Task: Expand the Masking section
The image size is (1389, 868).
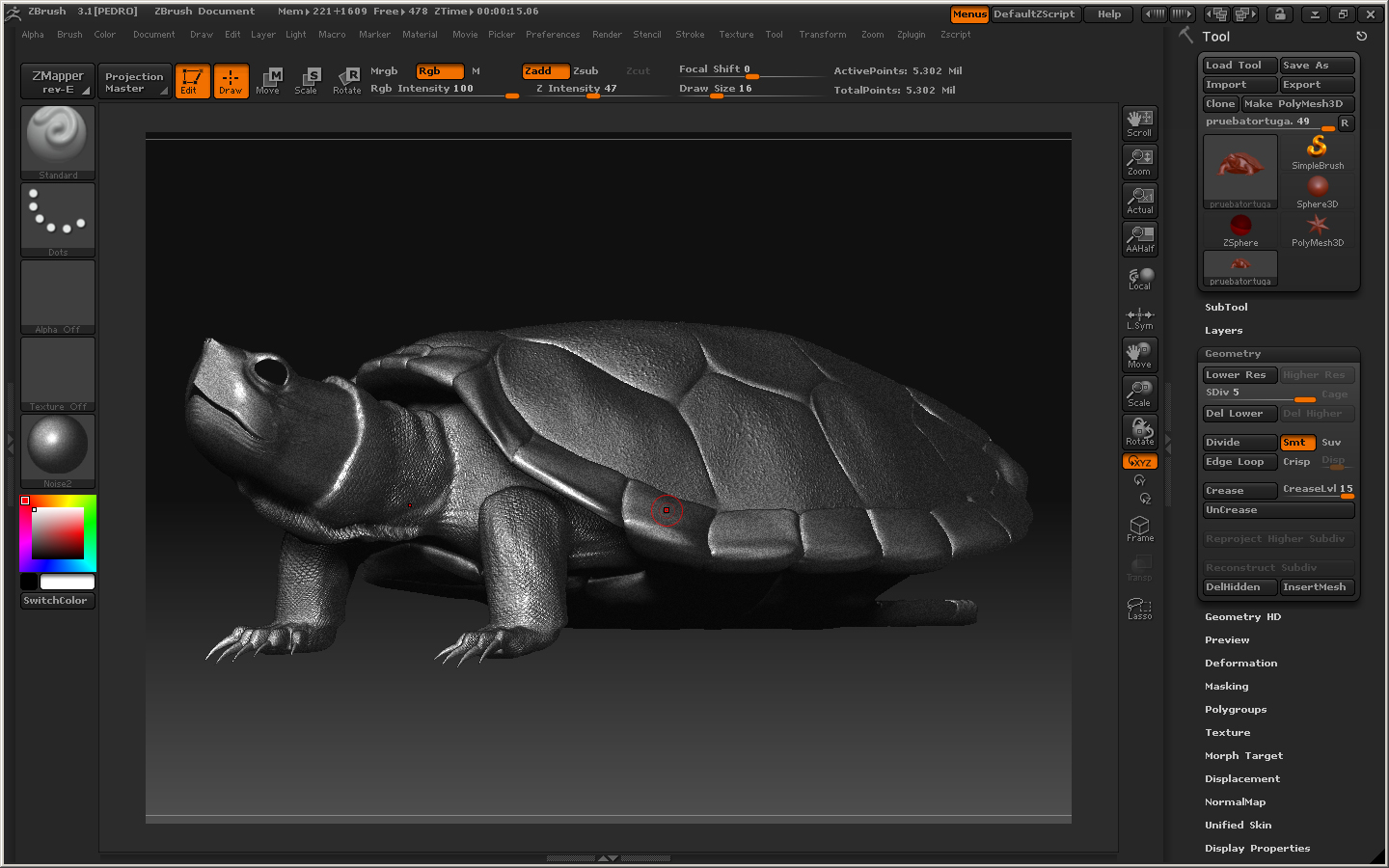Action: tap(1226, 687)
